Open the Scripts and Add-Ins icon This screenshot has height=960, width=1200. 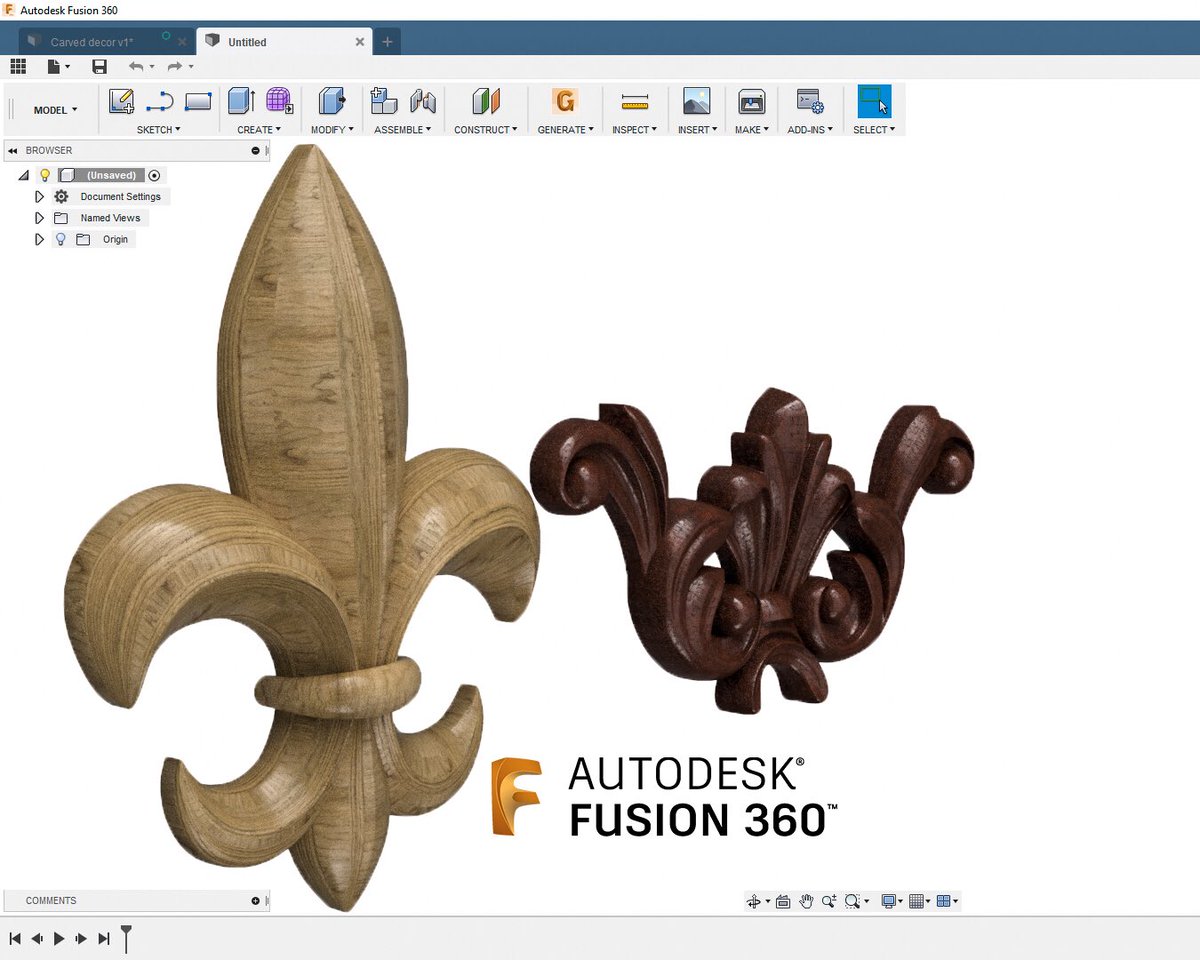pos(810,101)
